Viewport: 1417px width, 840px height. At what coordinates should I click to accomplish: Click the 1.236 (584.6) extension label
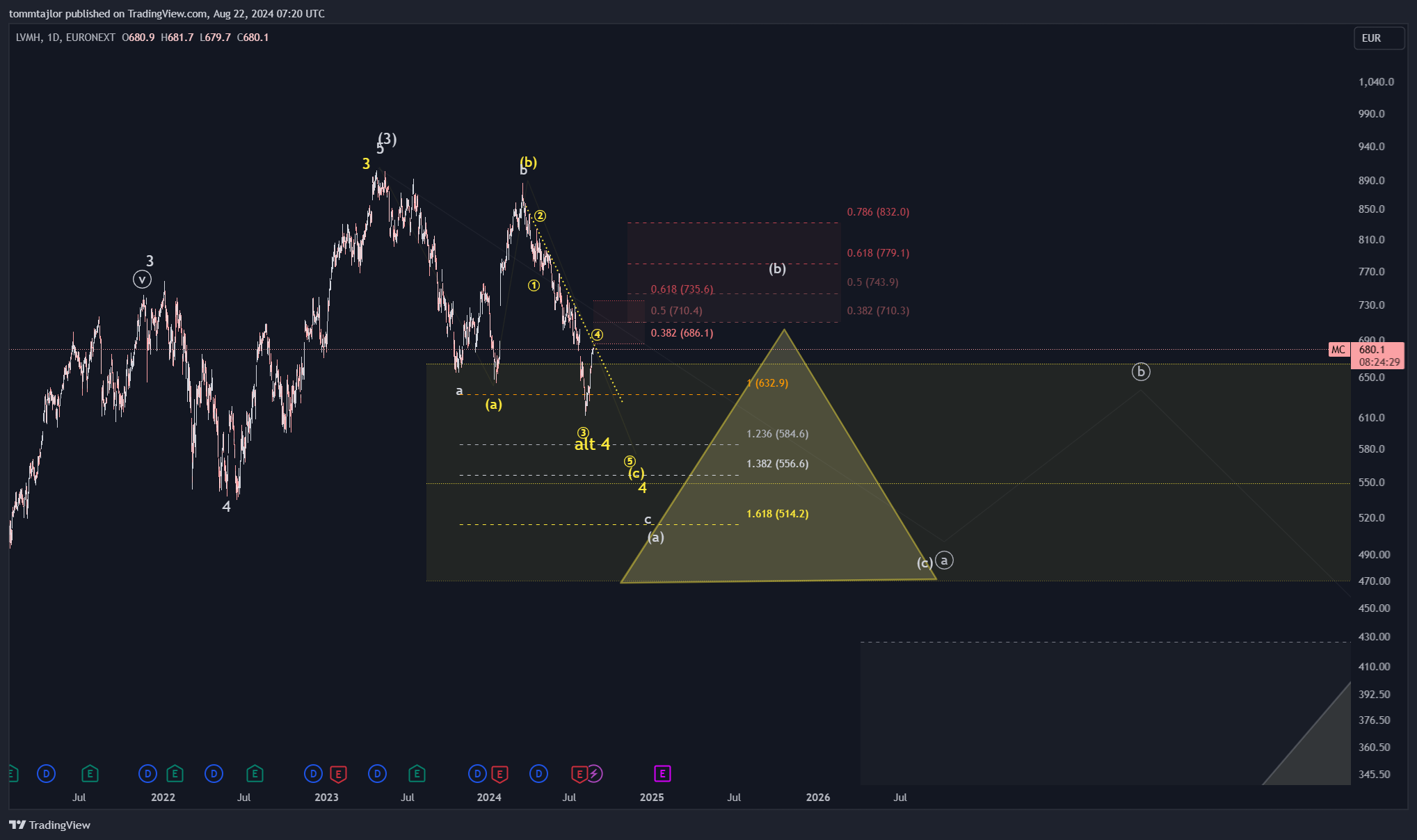click(x=777, y=434)
